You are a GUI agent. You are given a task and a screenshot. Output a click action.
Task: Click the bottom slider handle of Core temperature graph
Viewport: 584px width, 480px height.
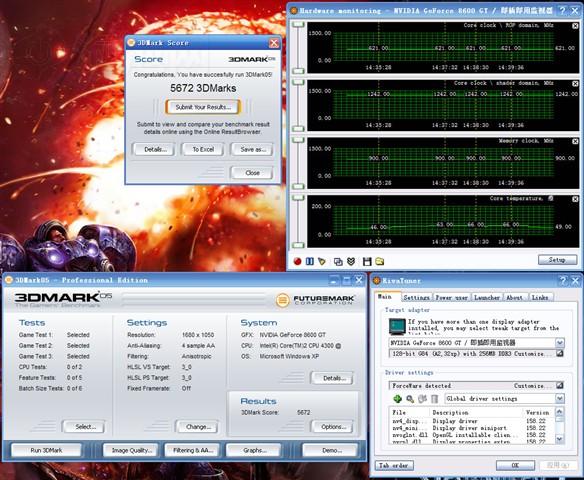pyautogui.click(x=298, y=245)
